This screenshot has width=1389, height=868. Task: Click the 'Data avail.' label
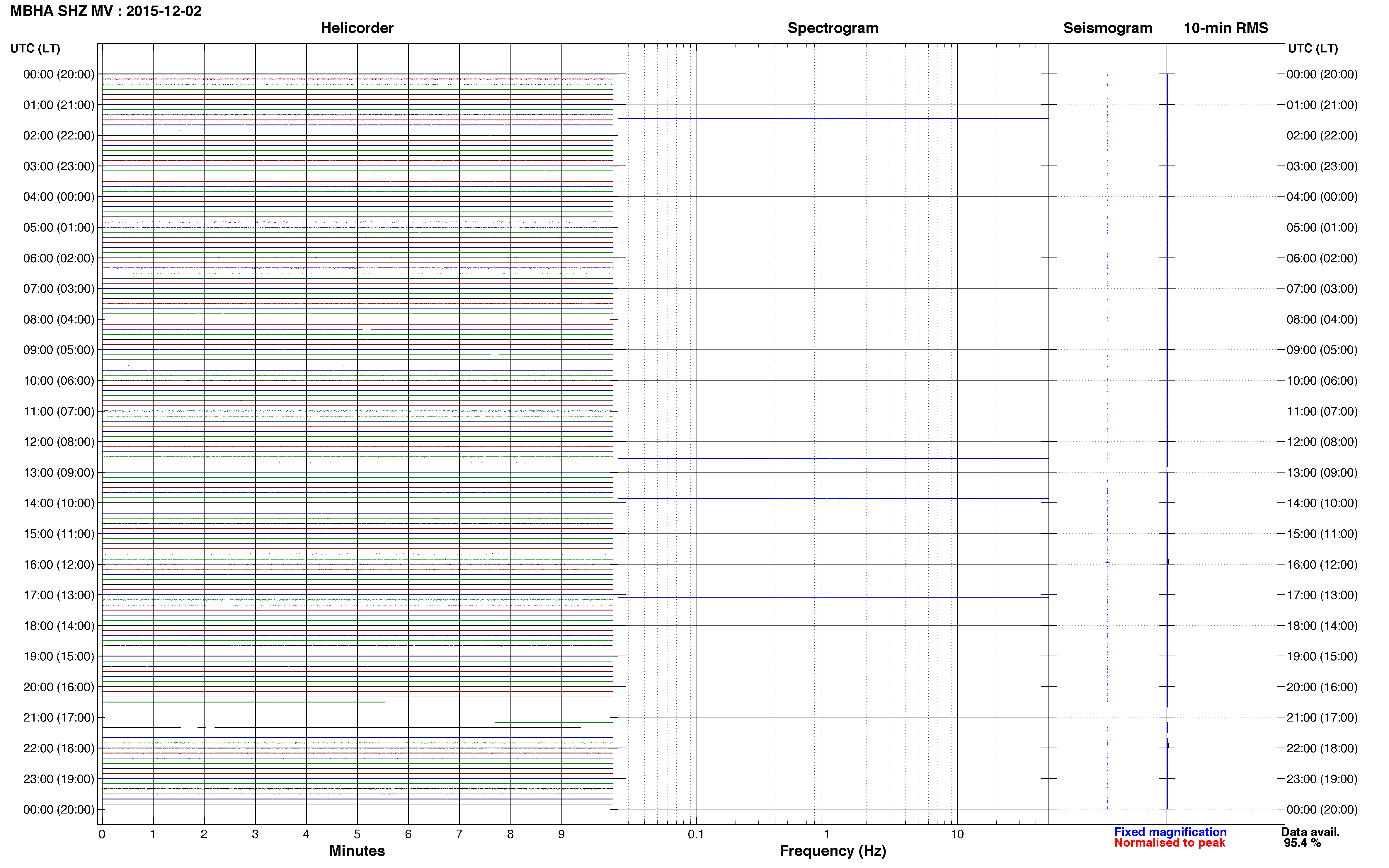pos(1310,832)
